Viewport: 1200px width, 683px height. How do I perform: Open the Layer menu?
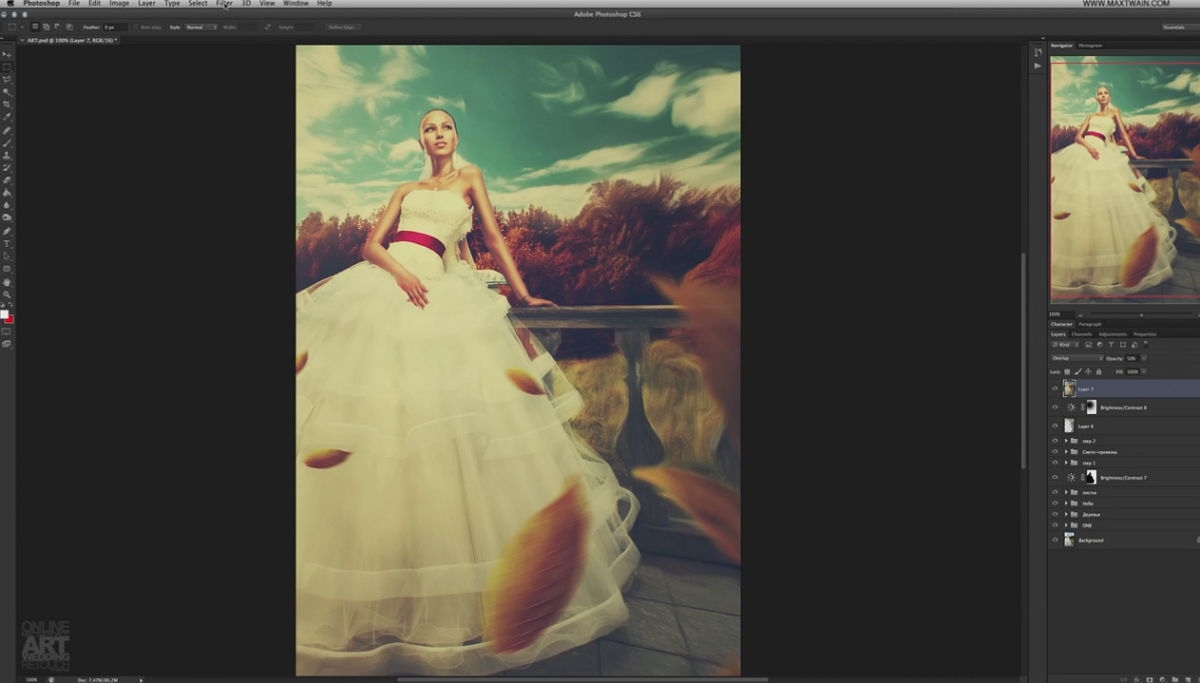(x=146, y=4)
